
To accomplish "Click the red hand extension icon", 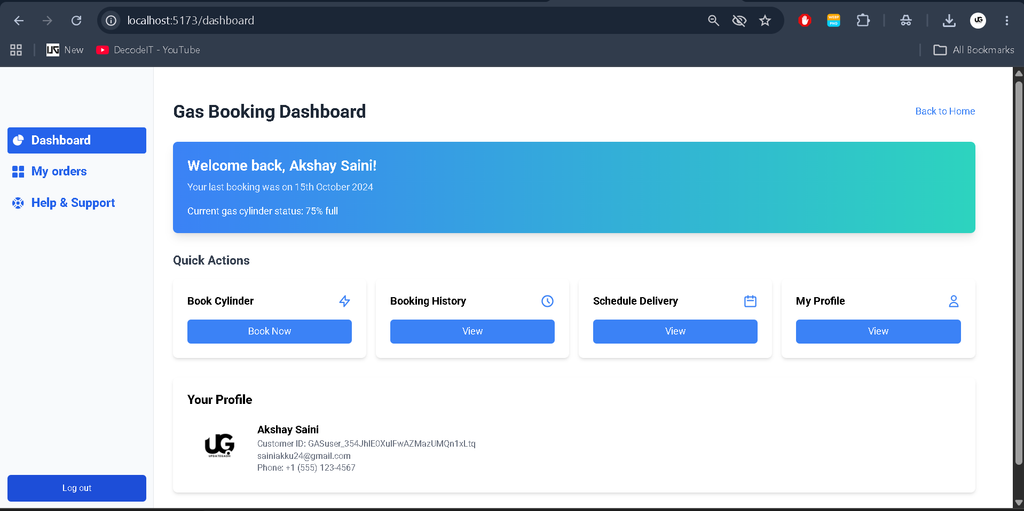I will [x=805, y=21].
